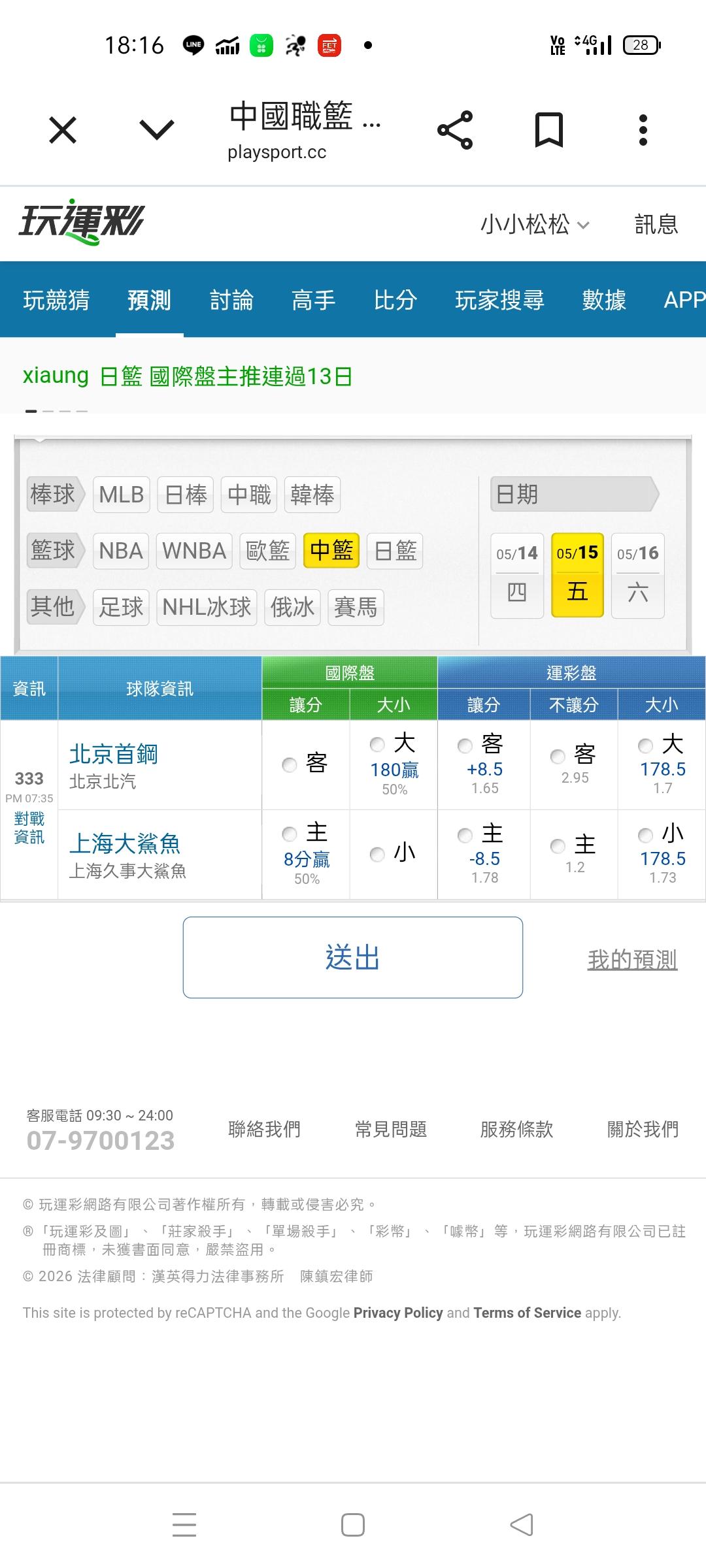Select 國際盤 大 180贏 radio button

(x=377, y=744)
